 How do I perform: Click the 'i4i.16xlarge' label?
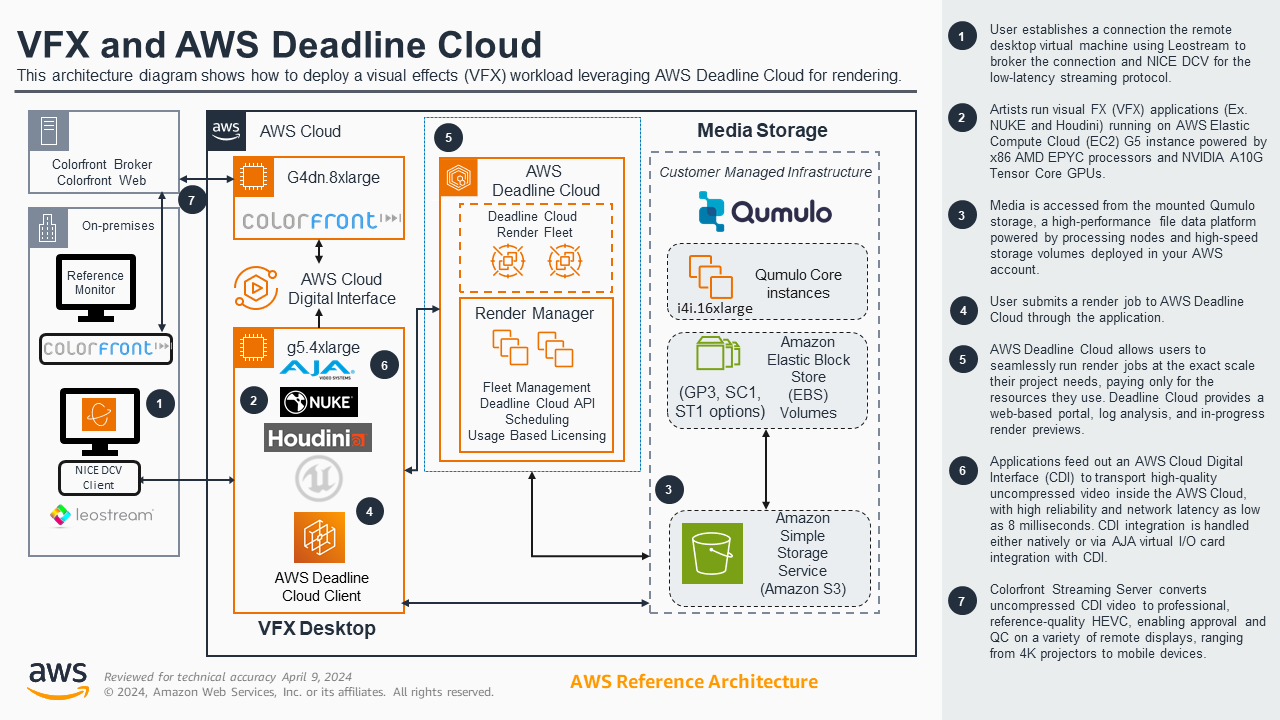click(715, 308)
